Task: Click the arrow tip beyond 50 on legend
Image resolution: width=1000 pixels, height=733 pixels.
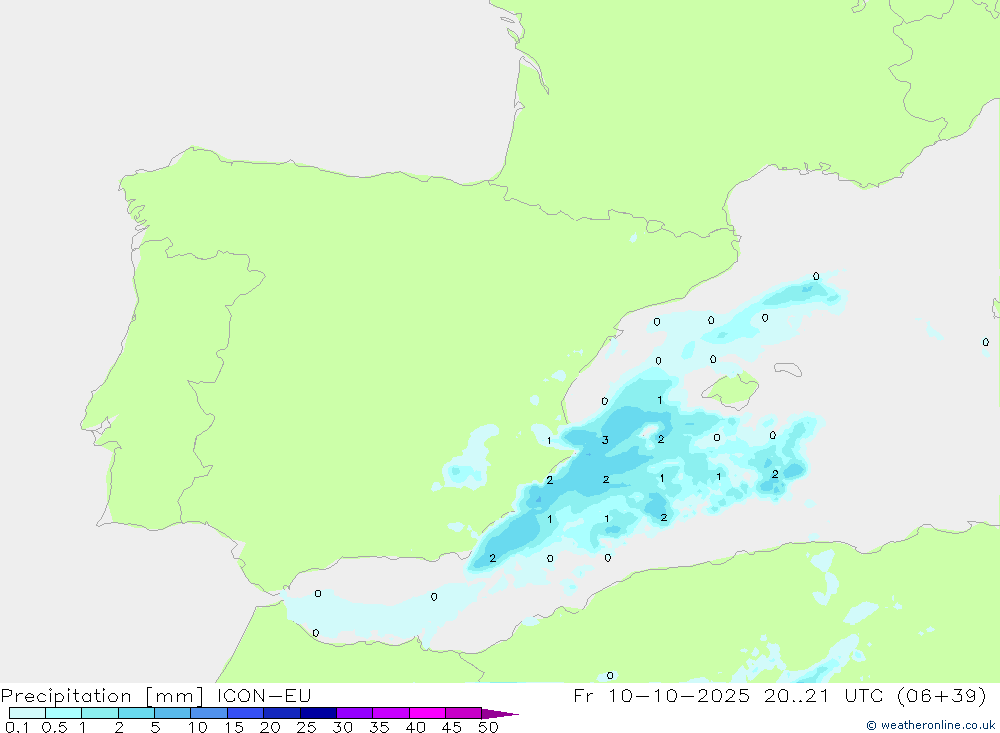Action: click(499, 714)
